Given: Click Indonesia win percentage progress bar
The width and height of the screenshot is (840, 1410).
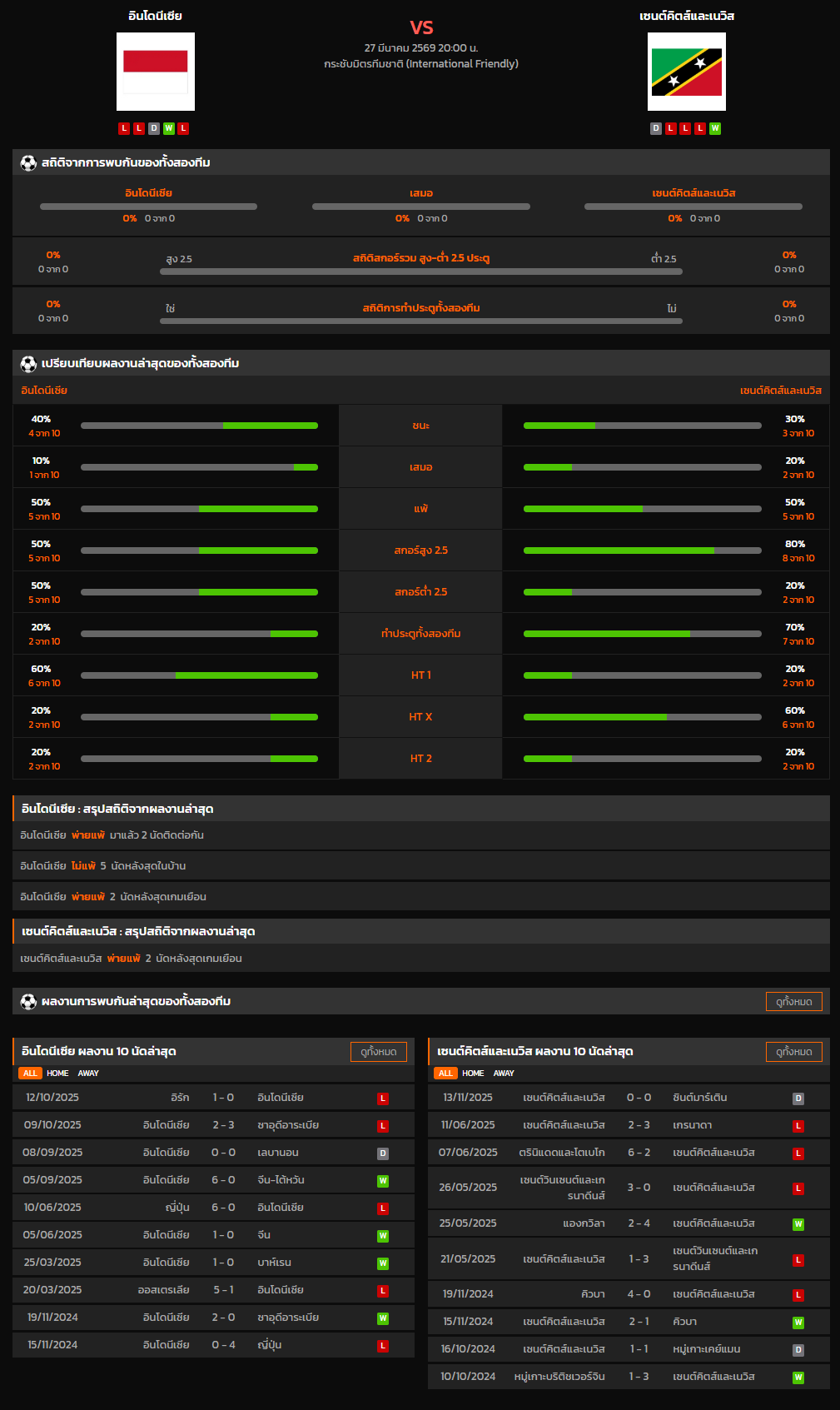Looking at the screenshot, I should tap(199, 426).
